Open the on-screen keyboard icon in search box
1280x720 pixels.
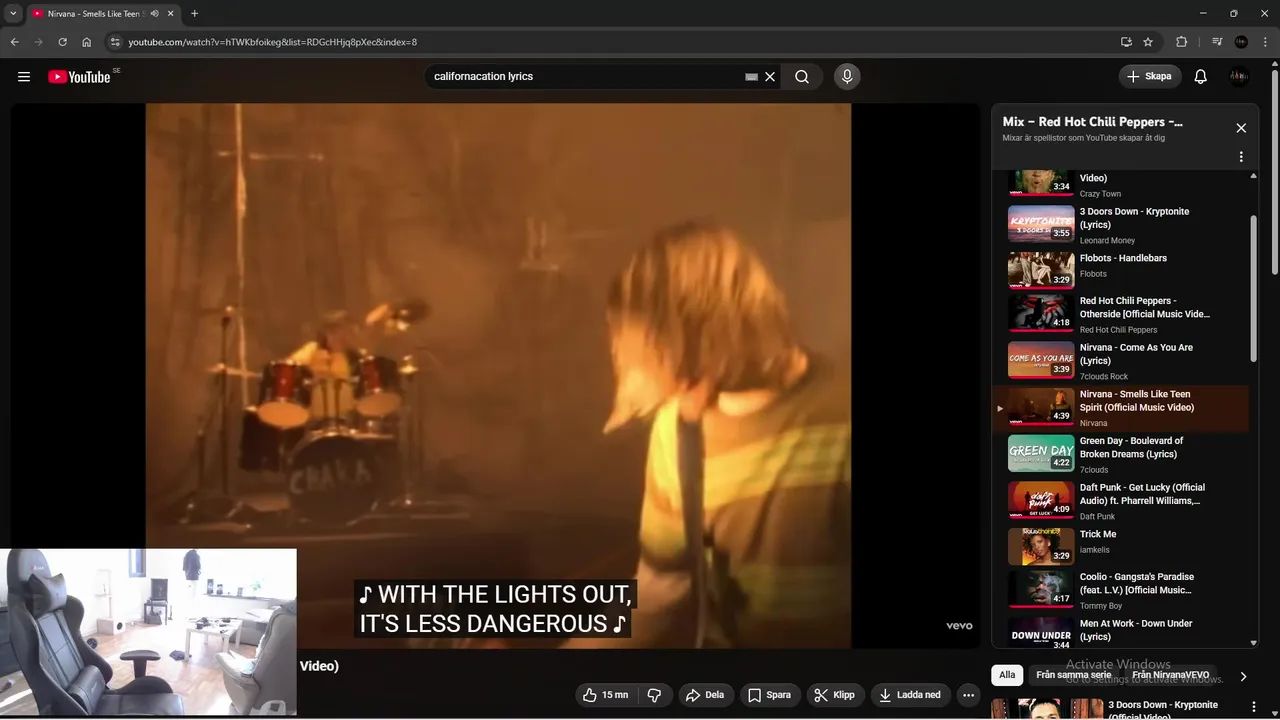(x=751, y=77)
